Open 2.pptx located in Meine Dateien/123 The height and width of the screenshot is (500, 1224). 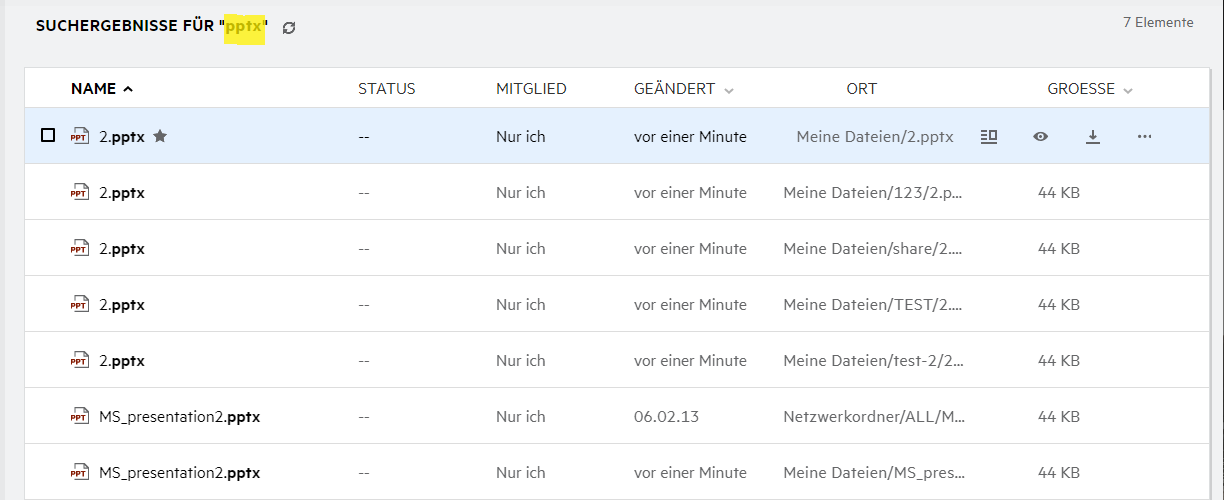[x=122, y=192]
